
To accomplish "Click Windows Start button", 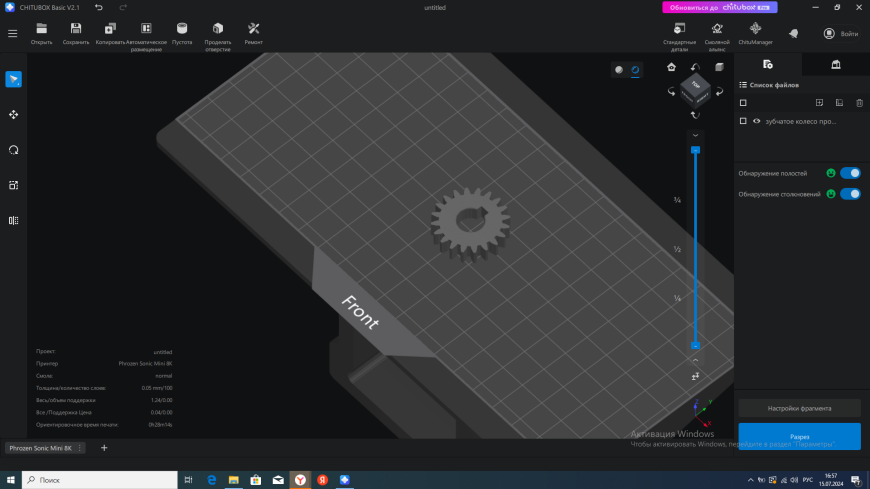I will pyautogui.click(x=11, y=480).
